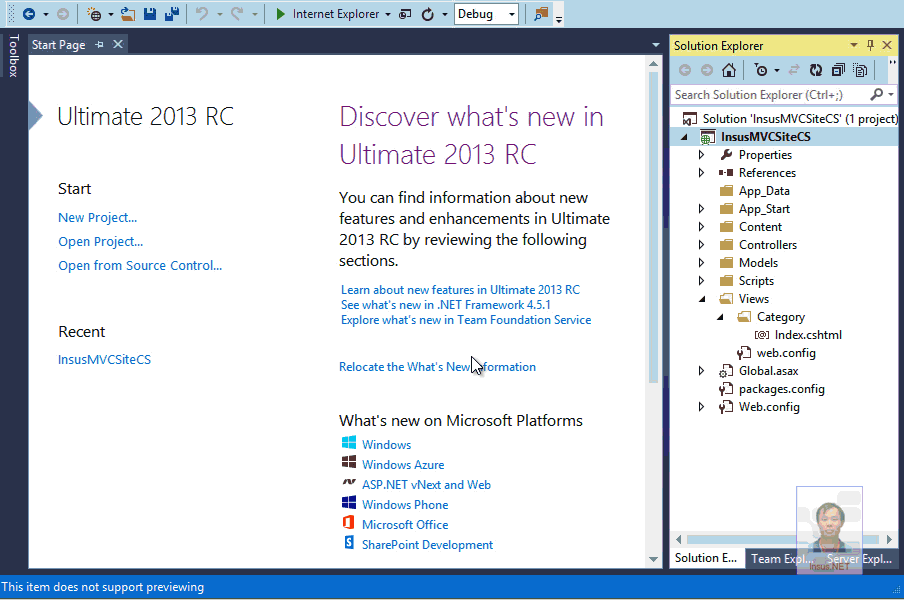Viewport: 904px width, 600px height.
Task: Click the Collapse All icon in Solution Explorer
Action: pos(838,70)
